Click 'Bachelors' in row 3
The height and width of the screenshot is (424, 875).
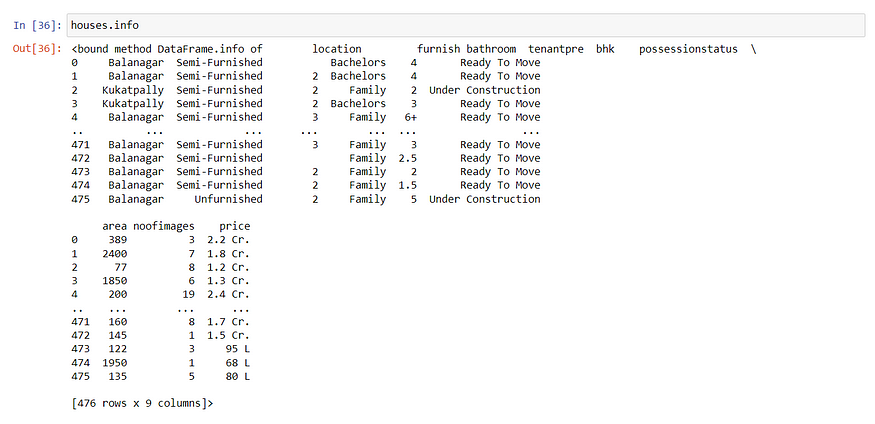pyautogui.click(x=358, y=104)
